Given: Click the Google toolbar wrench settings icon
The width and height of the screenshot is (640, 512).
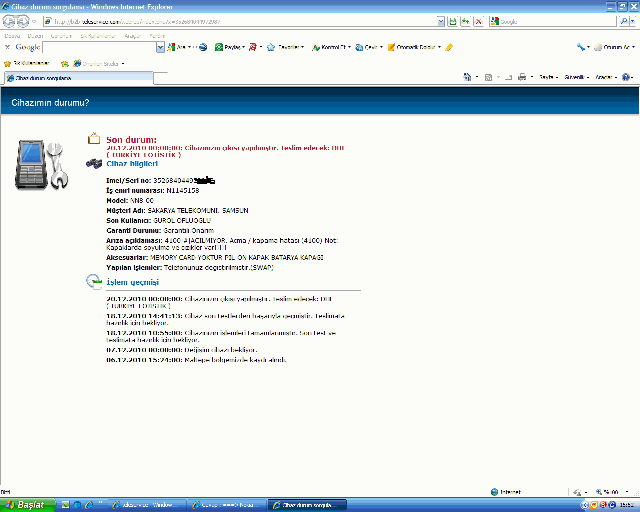Looking at the screenshot, I should point(582,47).
